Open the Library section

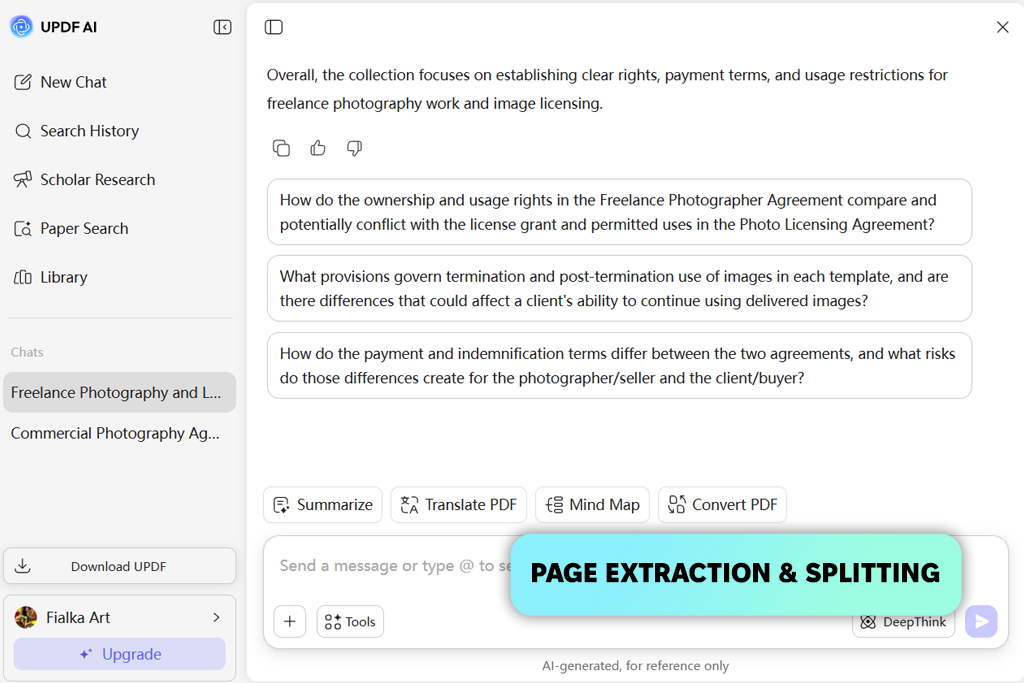click(x=50, y=278)
